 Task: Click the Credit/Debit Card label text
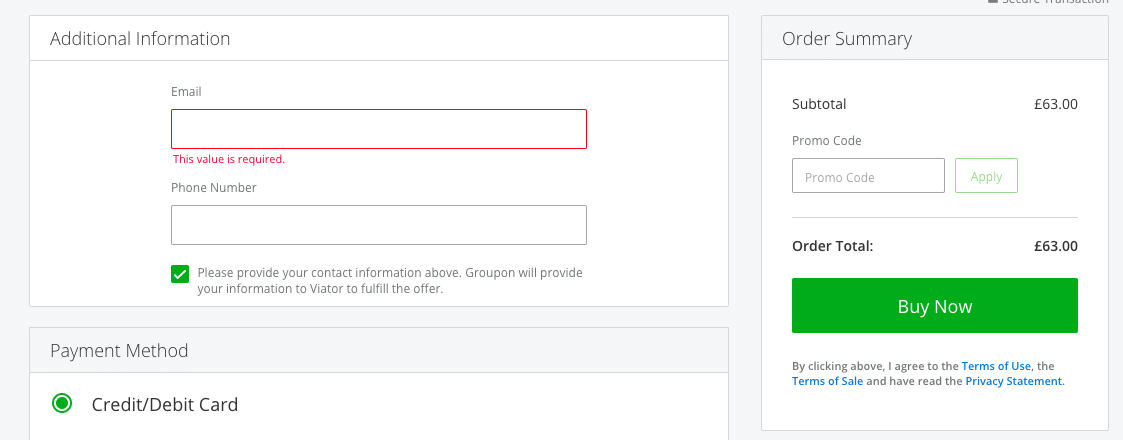point(165,404)
